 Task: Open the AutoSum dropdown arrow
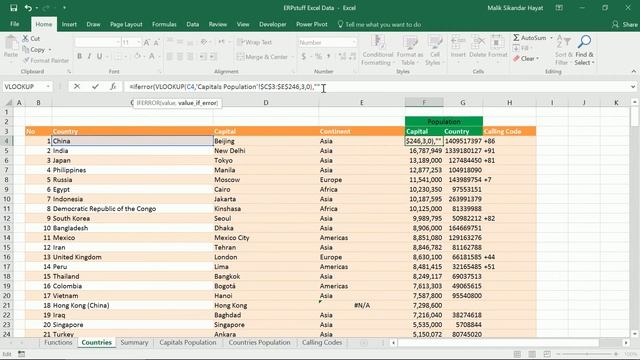click(x=551, y=38)
